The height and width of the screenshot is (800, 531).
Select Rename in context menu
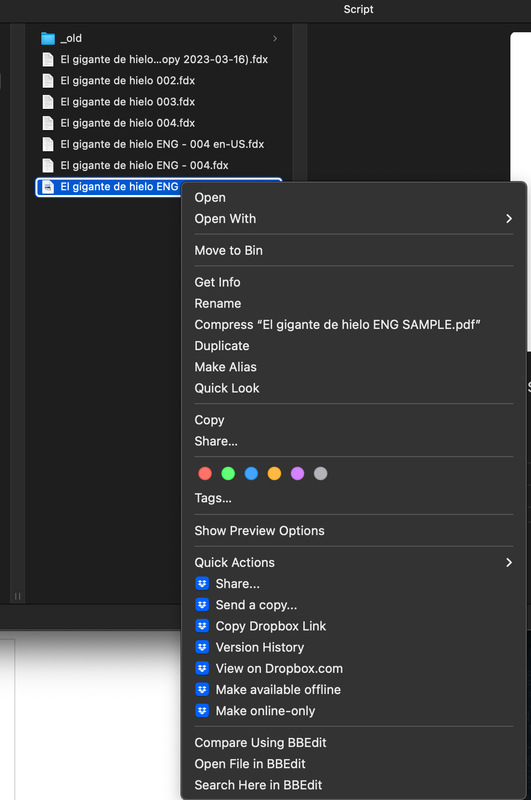click(218, 304)
